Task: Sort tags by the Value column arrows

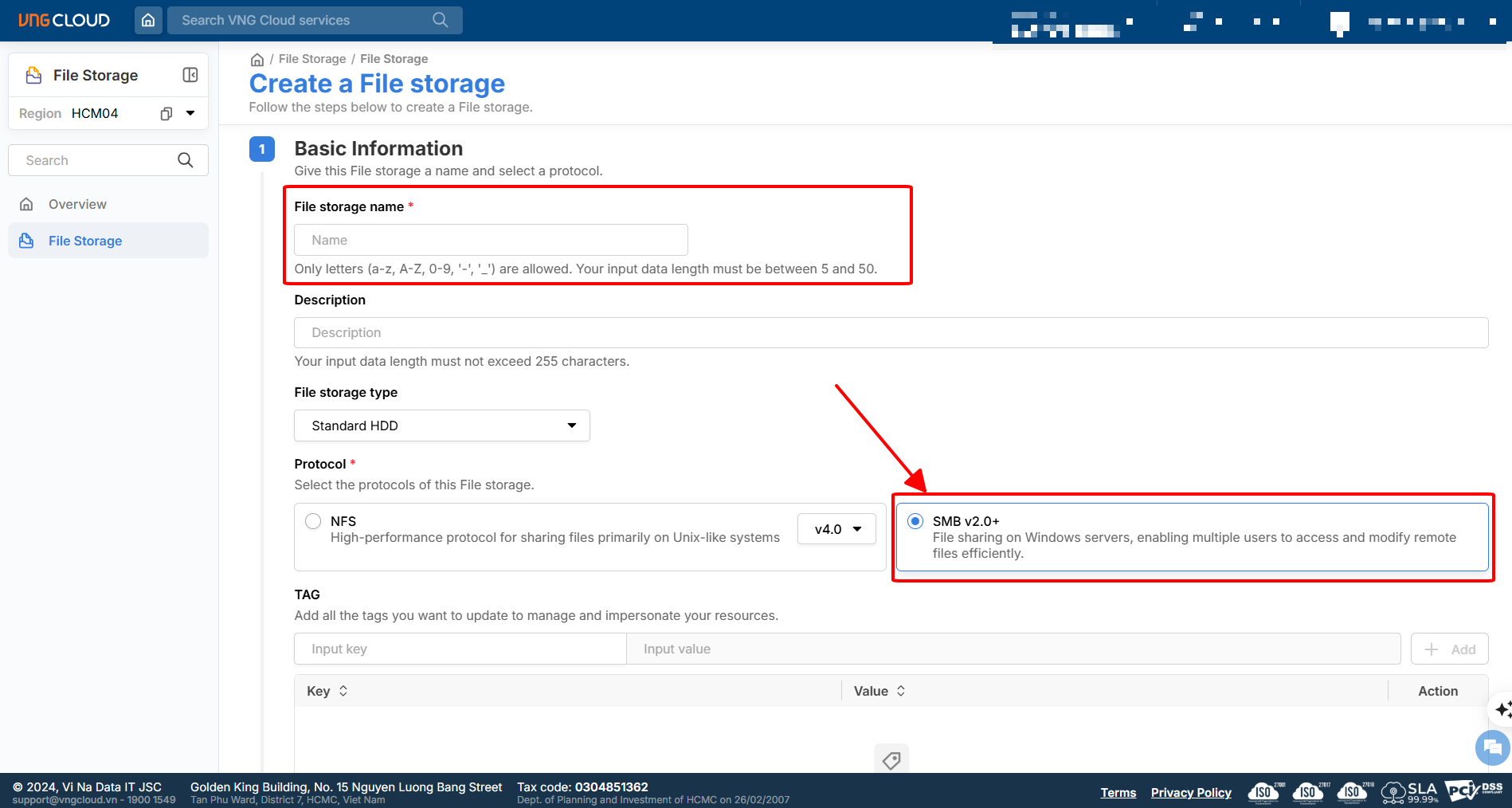Action: pos(901,691)
